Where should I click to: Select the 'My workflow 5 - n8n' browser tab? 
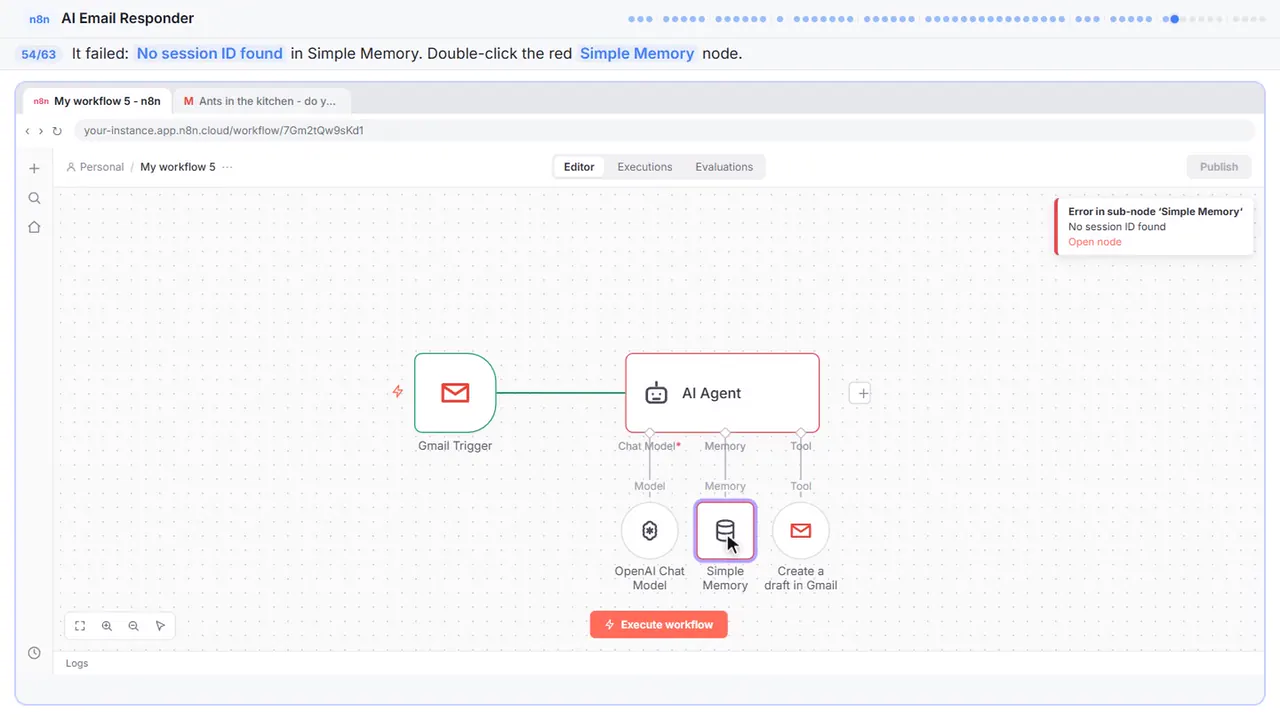tap(97, 101)
